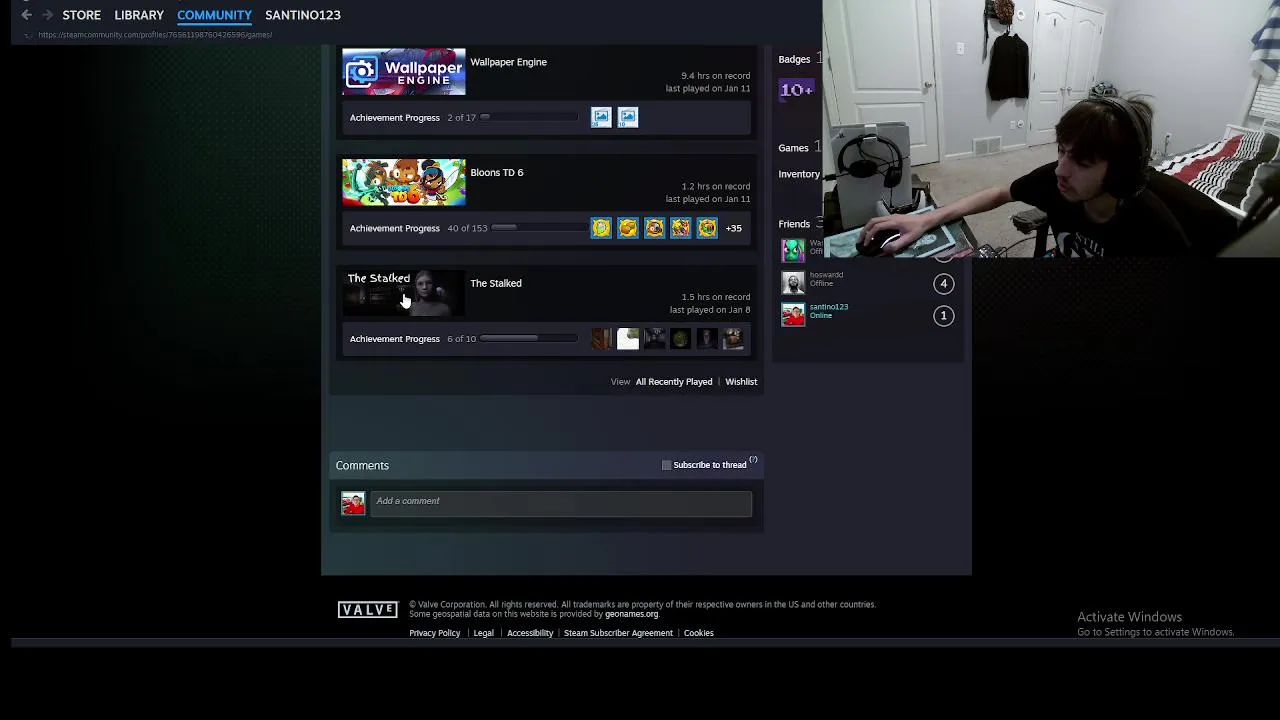The height and width of the screenshot is (720, 1280).
Task: Click Wallpaper Engine achievement progress bar
Action: pos(528,117)
